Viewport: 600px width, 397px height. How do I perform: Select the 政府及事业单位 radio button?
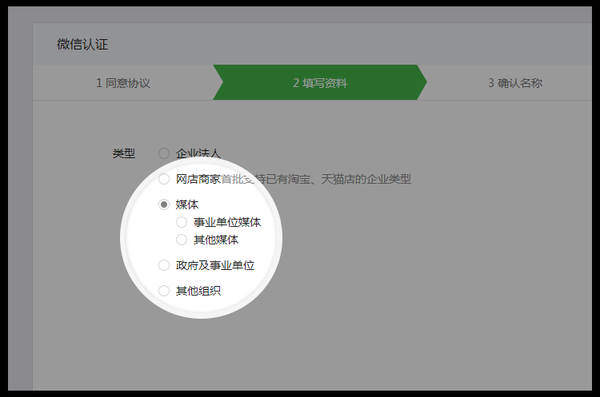164,265
